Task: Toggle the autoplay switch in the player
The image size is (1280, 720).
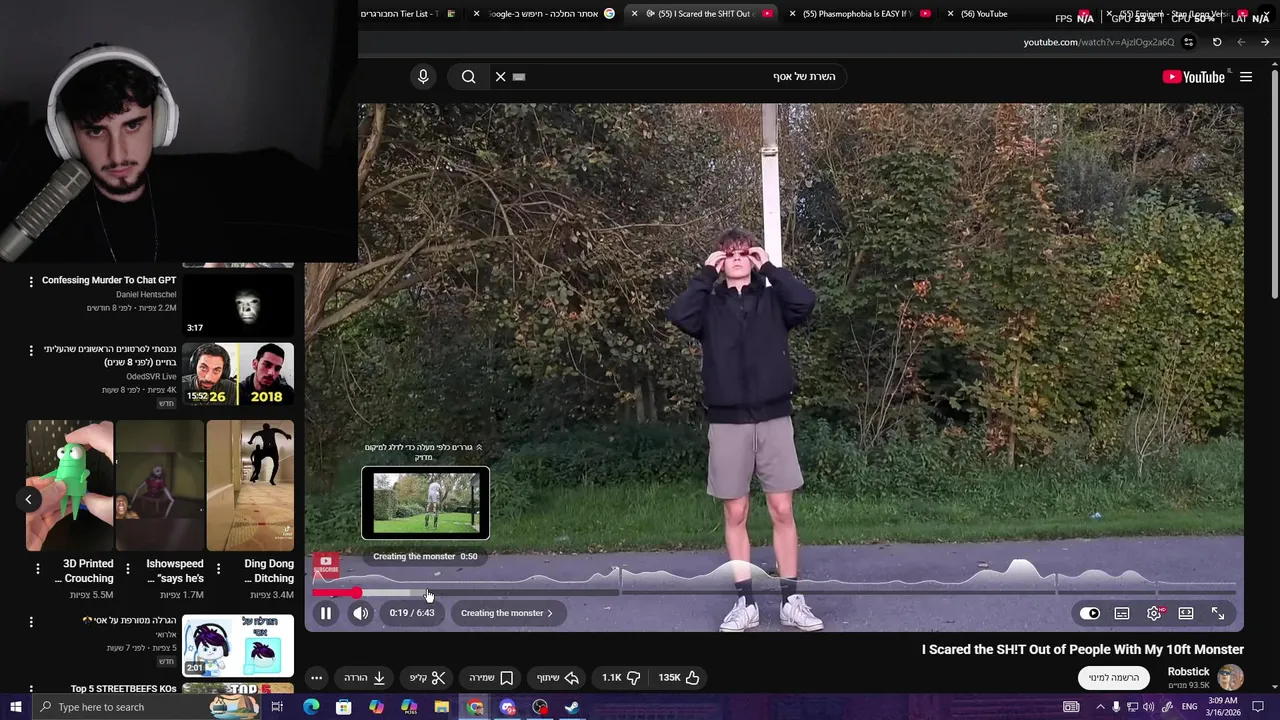Action: point(1090,613)
